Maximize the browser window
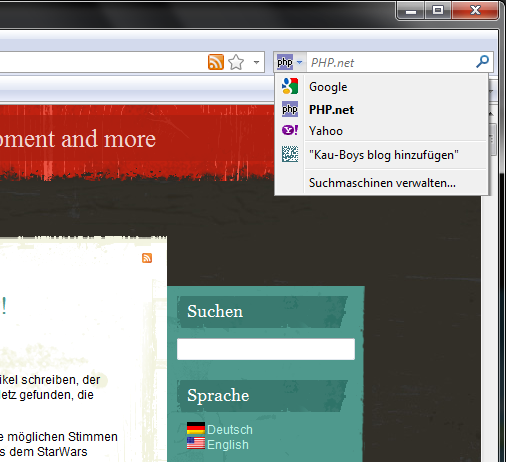Viewport: 506px width, 462px height. (x=438, y=11)
